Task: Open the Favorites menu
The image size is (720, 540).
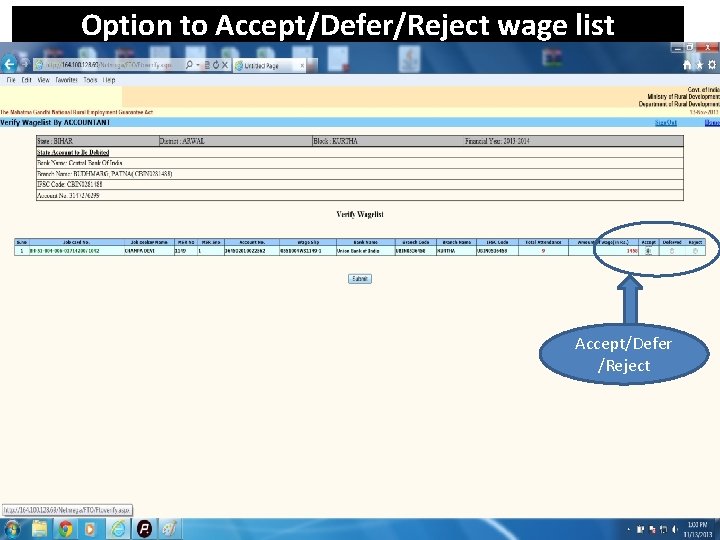Action: pos(66,80)
